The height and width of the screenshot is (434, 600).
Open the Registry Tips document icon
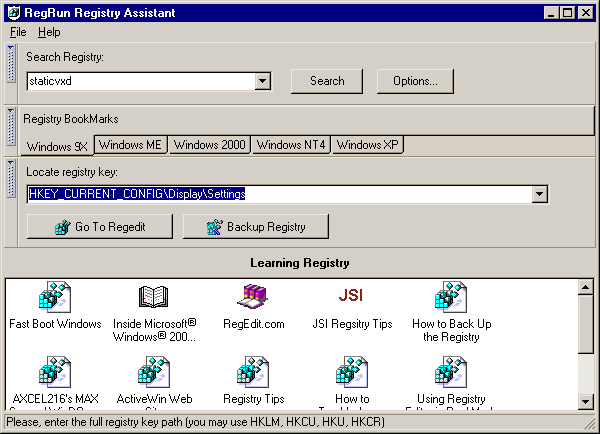[253, 372]
